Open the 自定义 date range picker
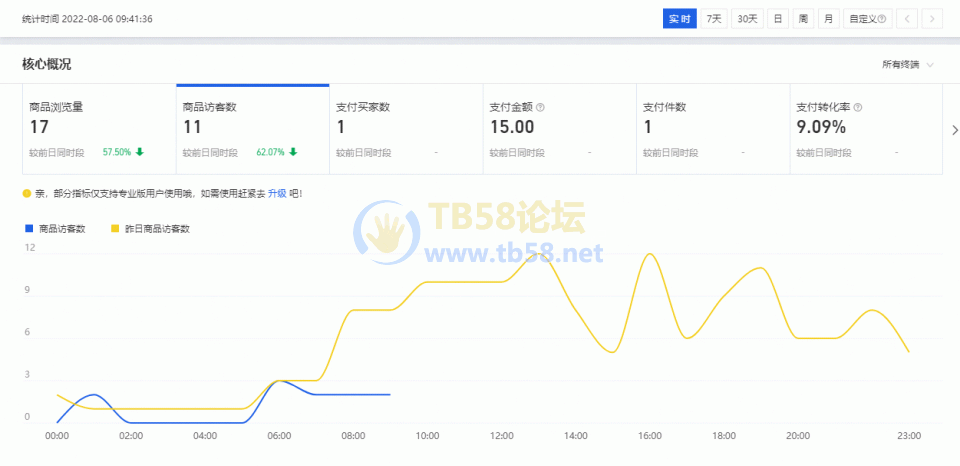Viewport: 960px width, 466px height. click(865, 18)
